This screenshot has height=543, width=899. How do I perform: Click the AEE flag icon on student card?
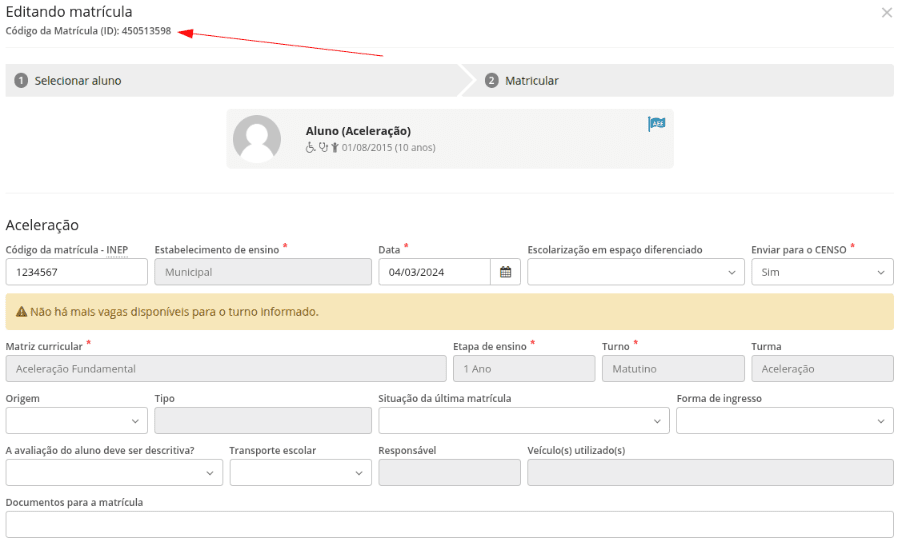point(656,124)
